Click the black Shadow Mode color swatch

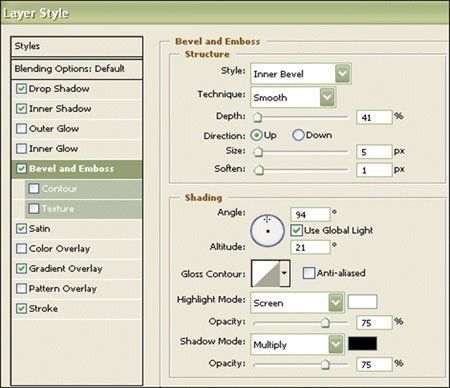pyautogui.click(x=363, y=343)
